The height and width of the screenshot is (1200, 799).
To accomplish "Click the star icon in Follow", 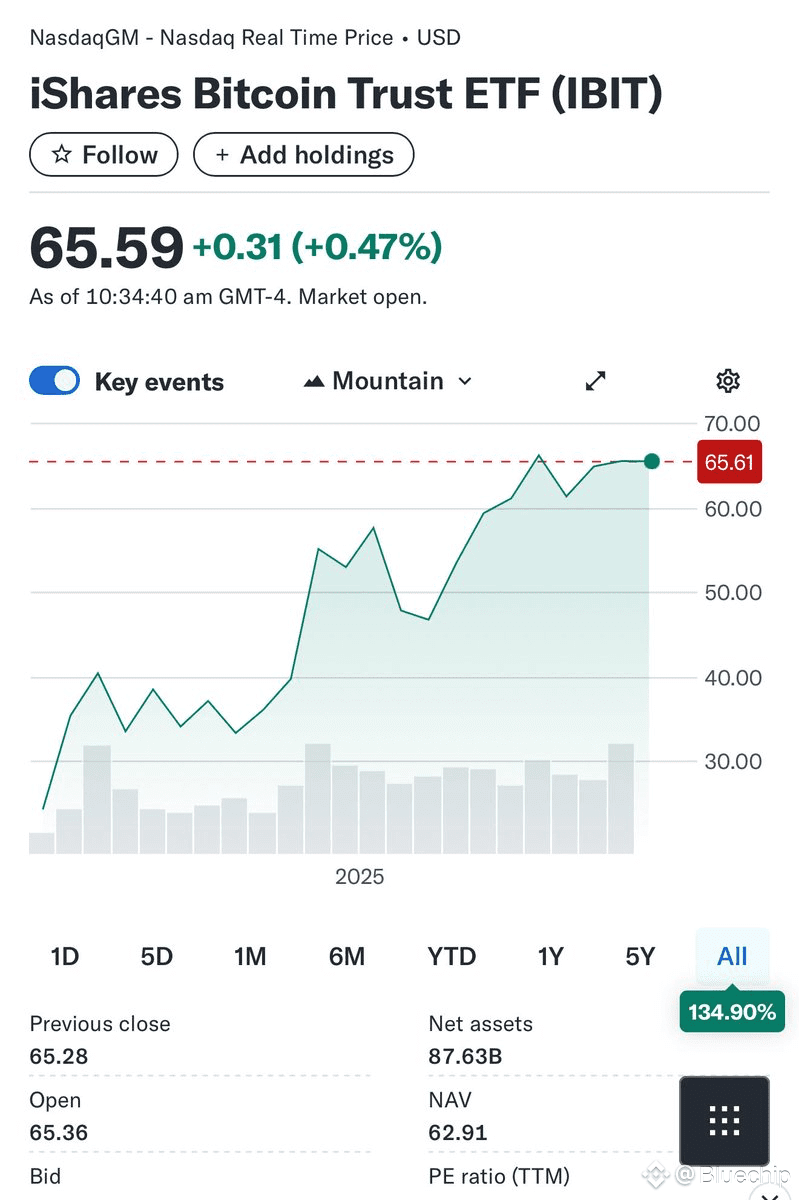I will 62,155.
